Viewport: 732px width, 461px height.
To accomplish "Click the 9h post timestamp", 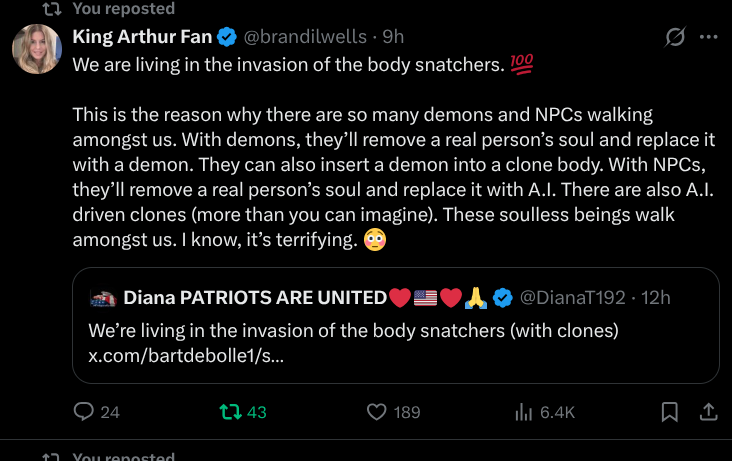I will pos(393,37).
